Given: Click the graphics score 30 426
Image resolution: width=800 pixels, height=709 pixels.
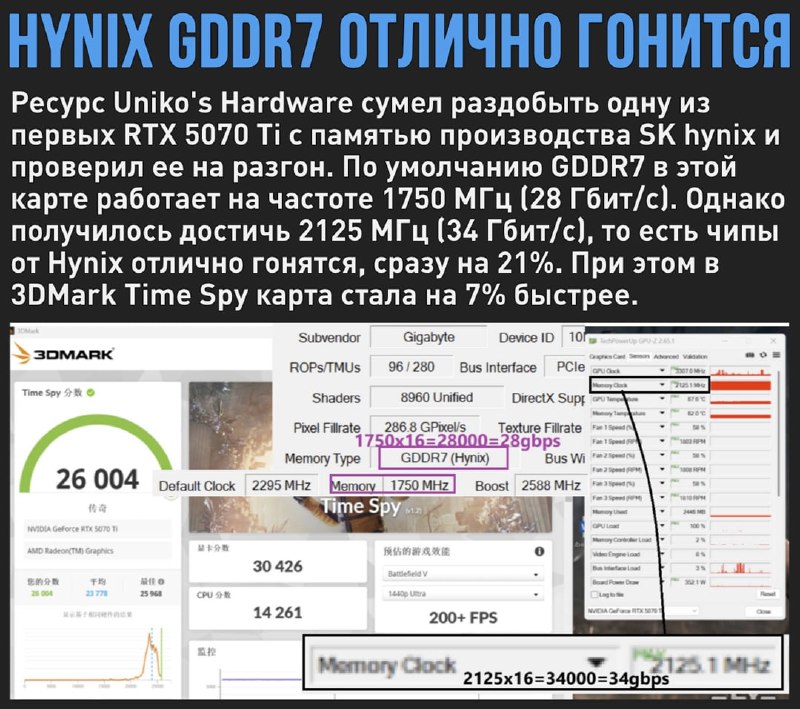Looking at the screenshot, I should pos(278,566).
